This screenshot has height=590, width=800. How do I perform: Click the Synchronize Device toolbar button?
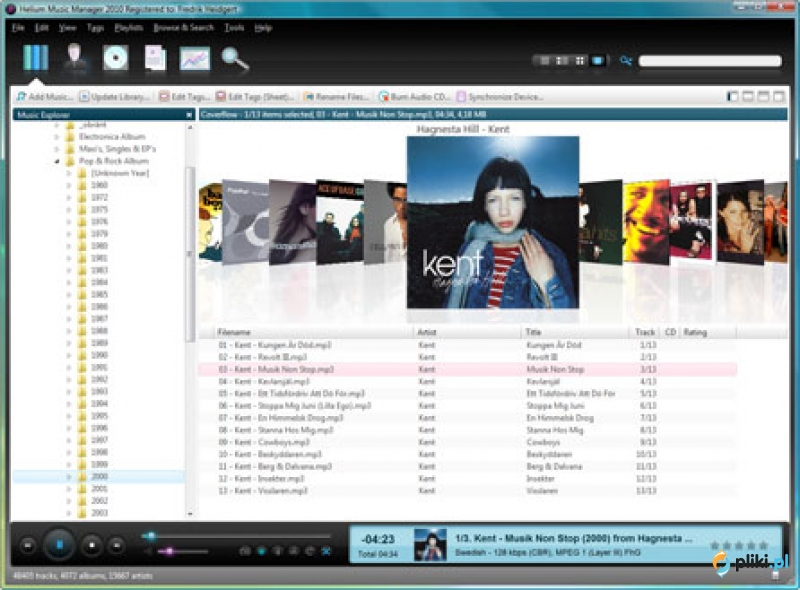(500, 96)
